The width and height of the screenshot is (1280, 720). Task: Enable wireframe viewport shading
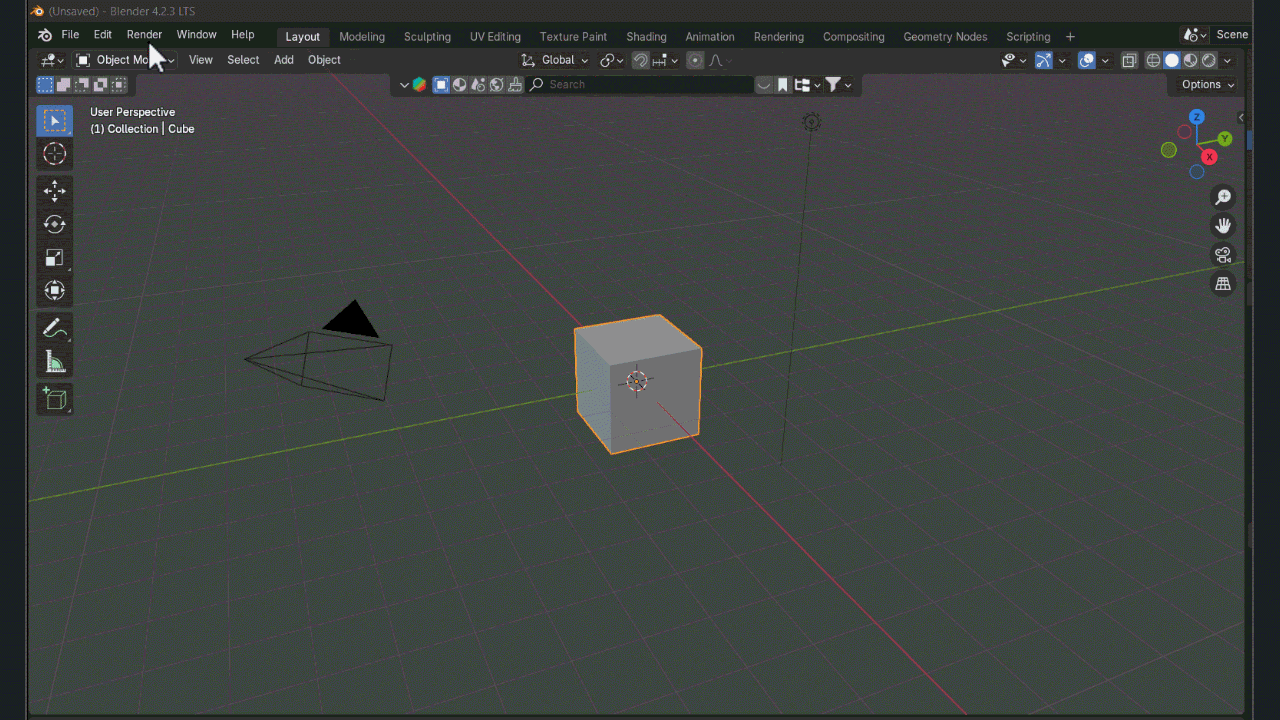coord(1153,60)
